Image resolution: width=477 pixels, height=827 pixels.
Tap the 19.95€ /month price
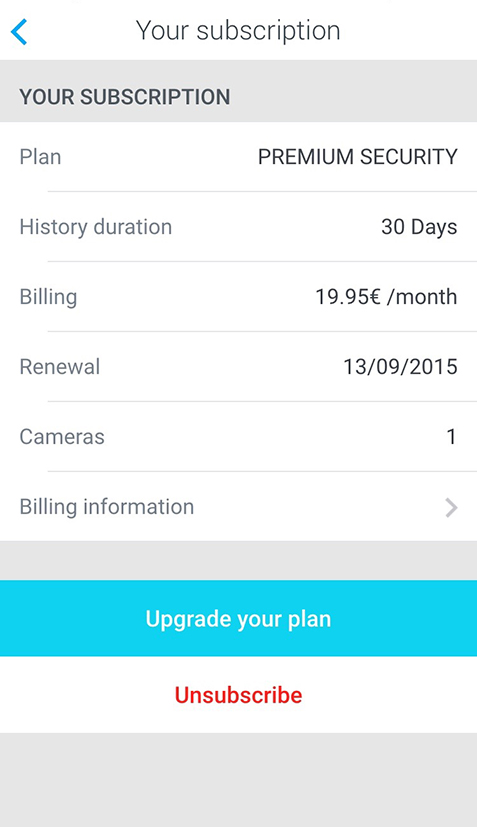click(386, 297)
